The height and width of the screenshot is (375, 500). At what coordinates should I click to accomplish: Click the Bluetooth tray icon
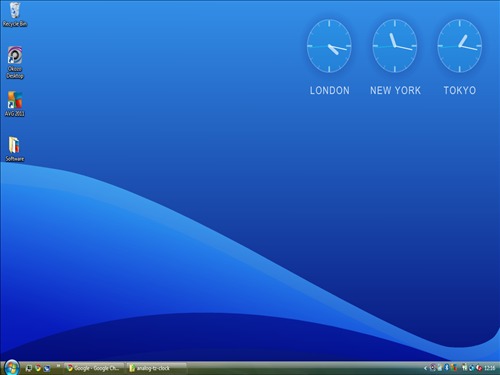pyautogui.click(x=447, y=368)
